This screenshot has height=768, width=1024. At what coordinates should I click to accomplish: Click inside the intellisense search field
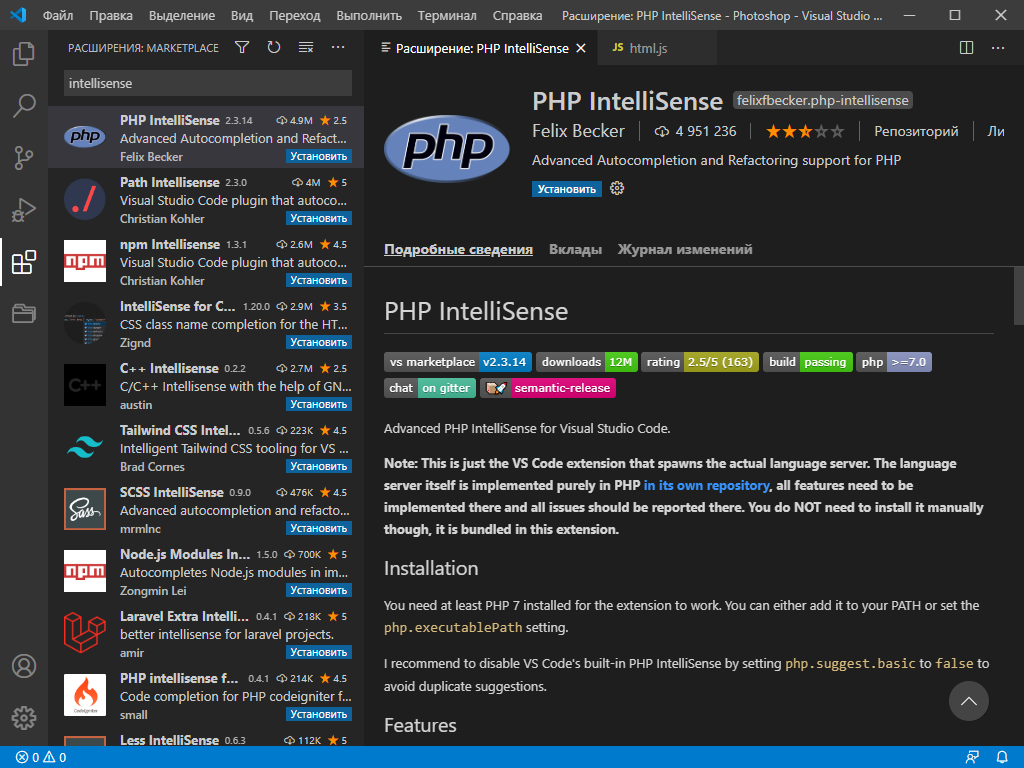point(205,81)
